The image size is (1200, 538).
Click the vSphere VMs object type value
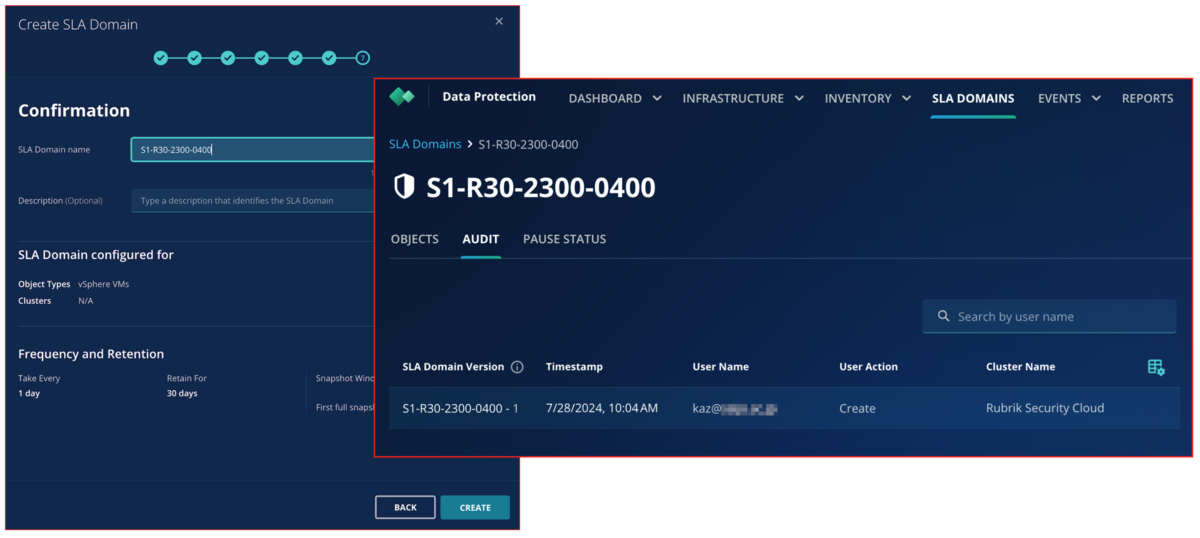[104, 284]
